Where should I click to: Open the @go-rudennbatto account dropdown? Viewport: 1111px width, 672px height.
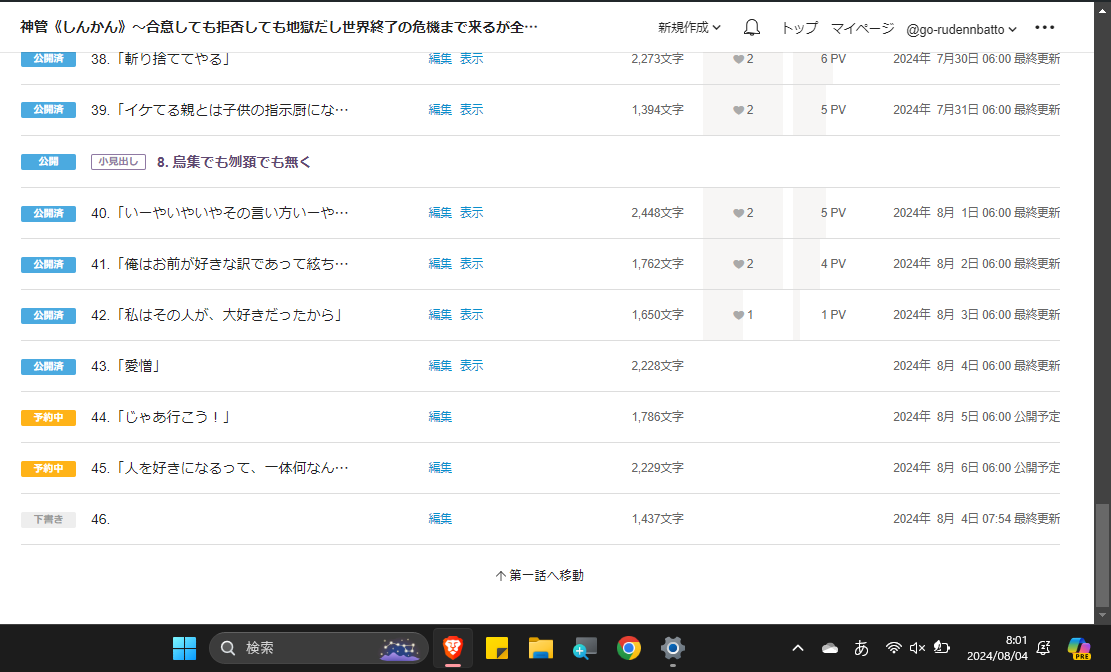click(x=961, y=29)
